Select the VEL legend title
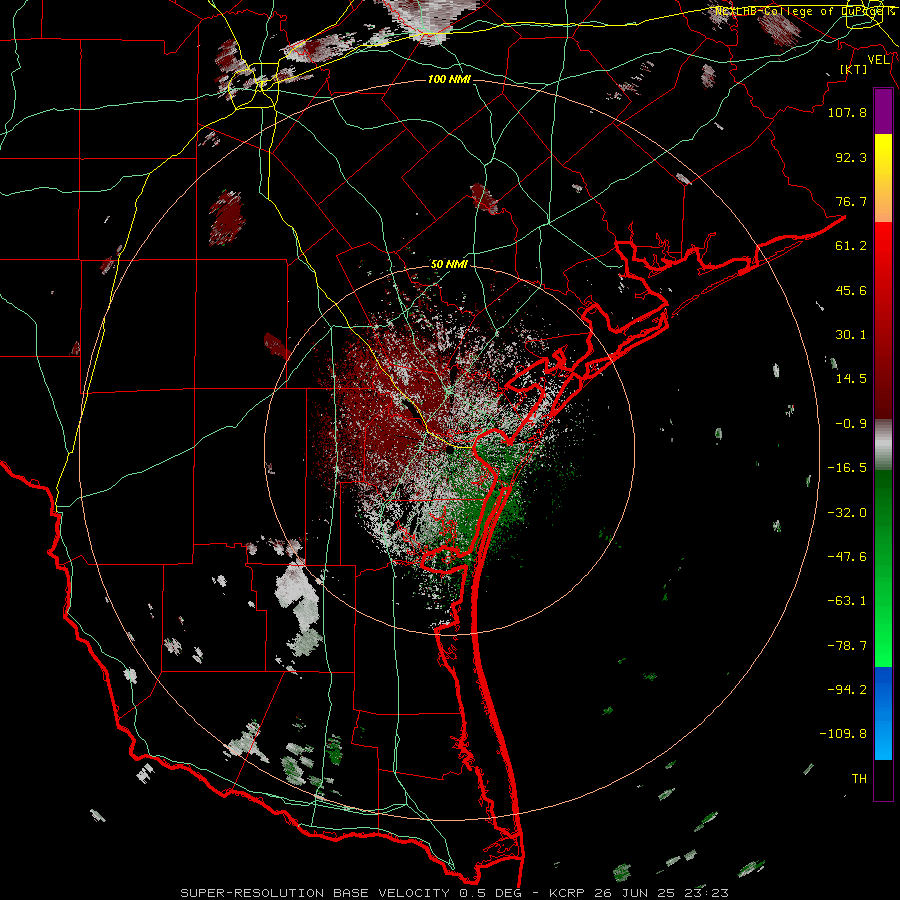 (878, 60)
